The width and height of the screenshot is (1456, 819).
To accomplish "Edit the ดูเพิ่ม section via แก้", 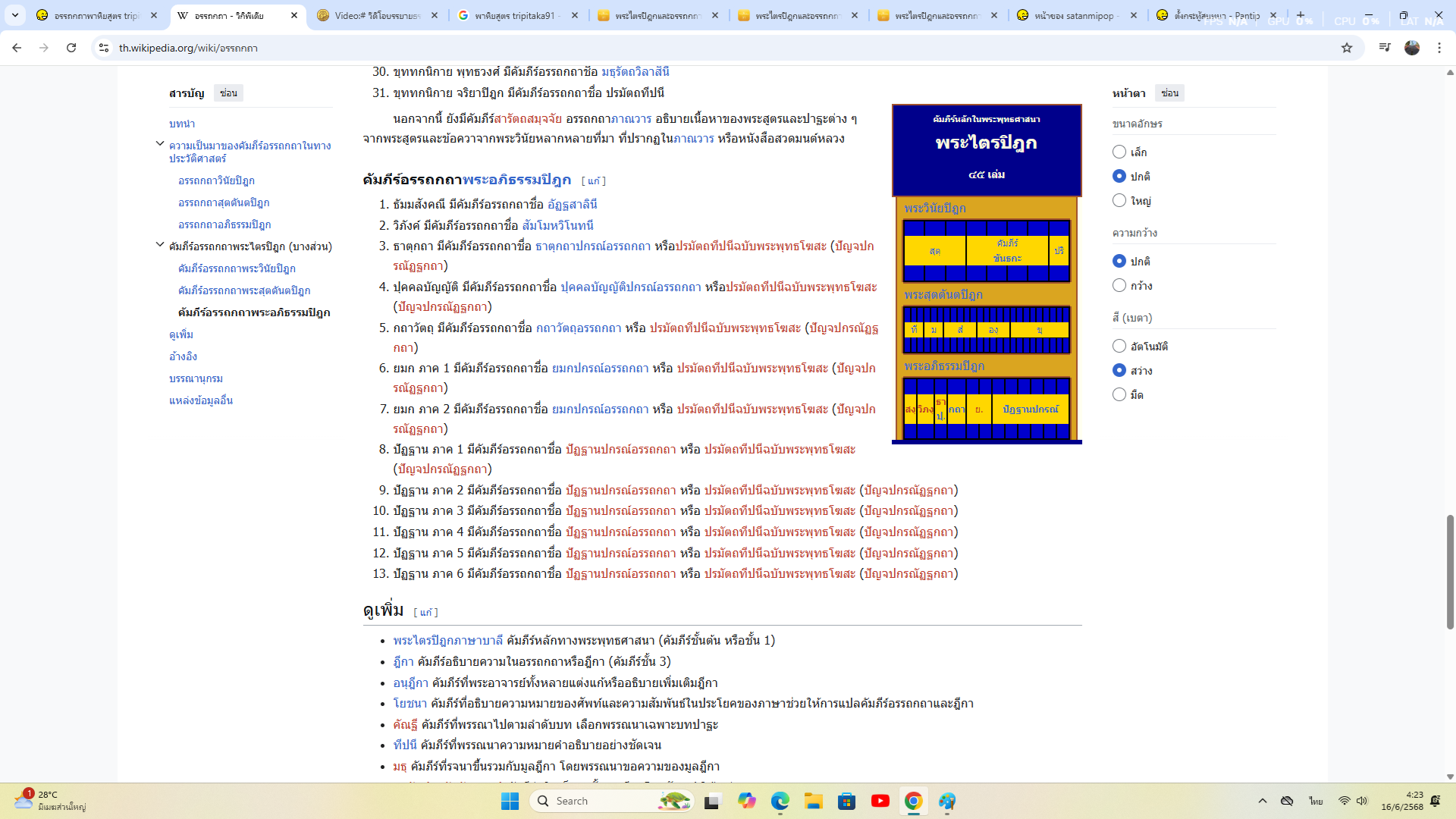I will click(426, 612).
